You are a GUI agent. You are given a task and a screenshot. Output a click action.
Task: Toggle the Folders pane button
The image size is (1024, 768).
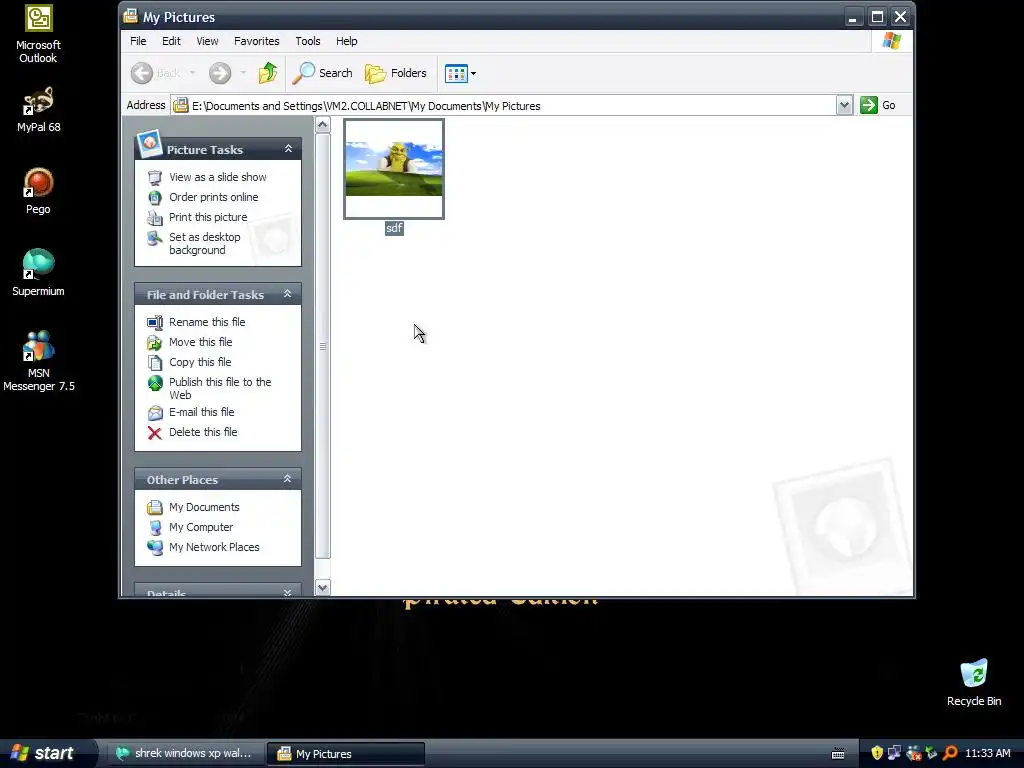tap(396, 73)
